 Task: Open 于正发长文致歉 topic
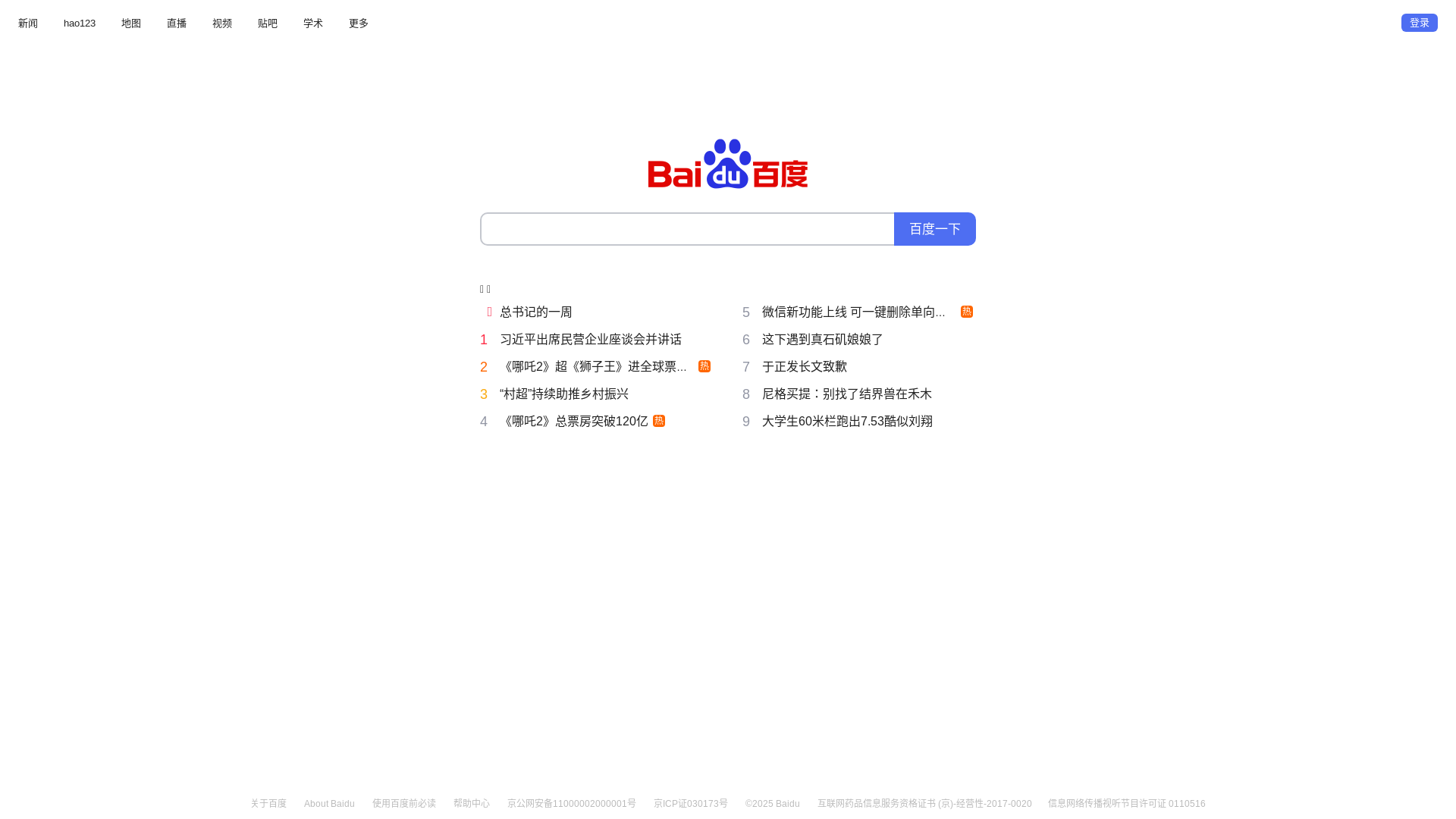(x=805, y=366)
